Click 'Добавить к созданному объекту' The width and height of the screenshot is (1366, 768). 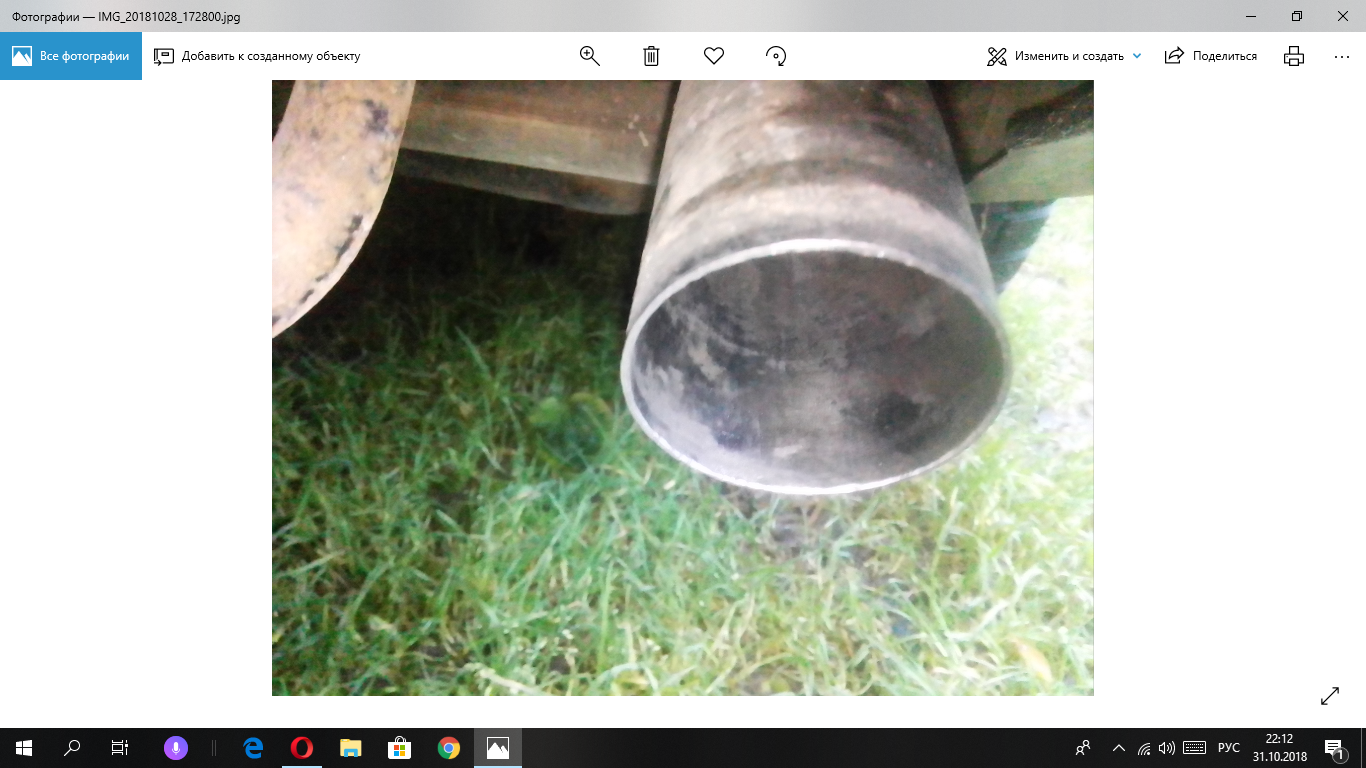click(x=257, y=56)
